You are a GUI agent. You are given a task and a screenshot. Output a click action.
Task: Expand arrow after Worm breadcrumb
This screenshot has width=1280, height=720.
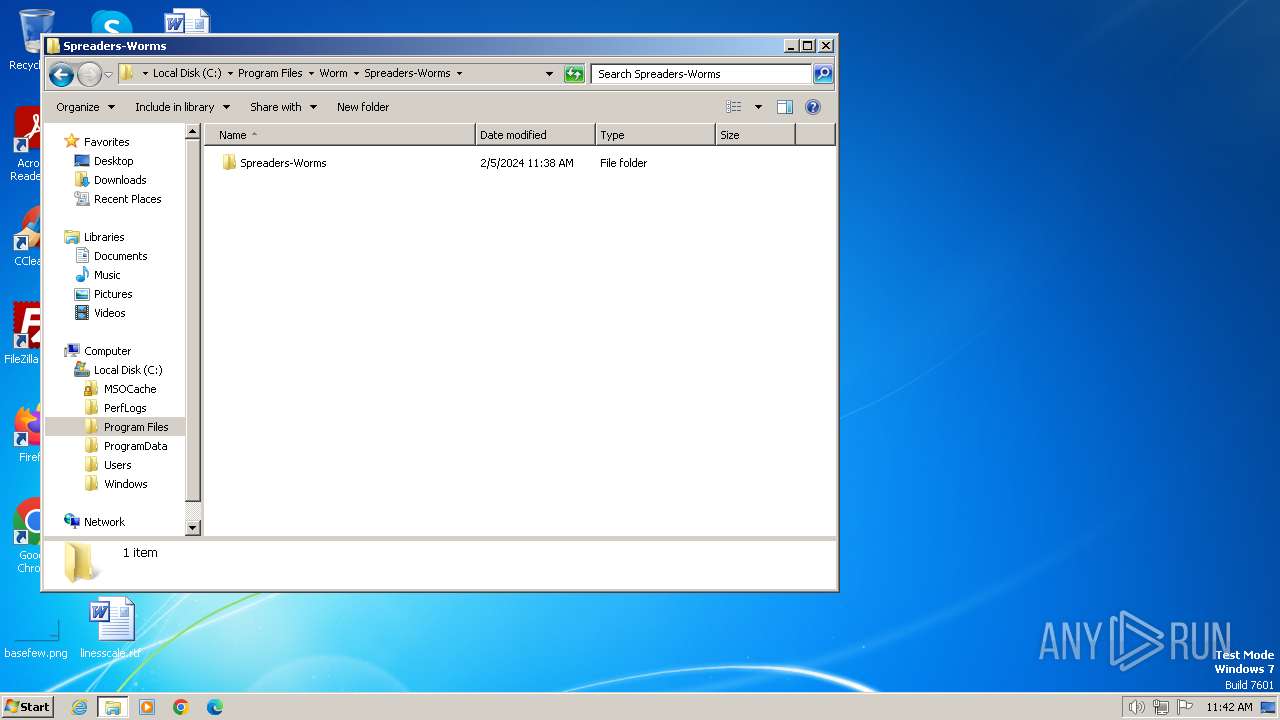click(356, 73)
